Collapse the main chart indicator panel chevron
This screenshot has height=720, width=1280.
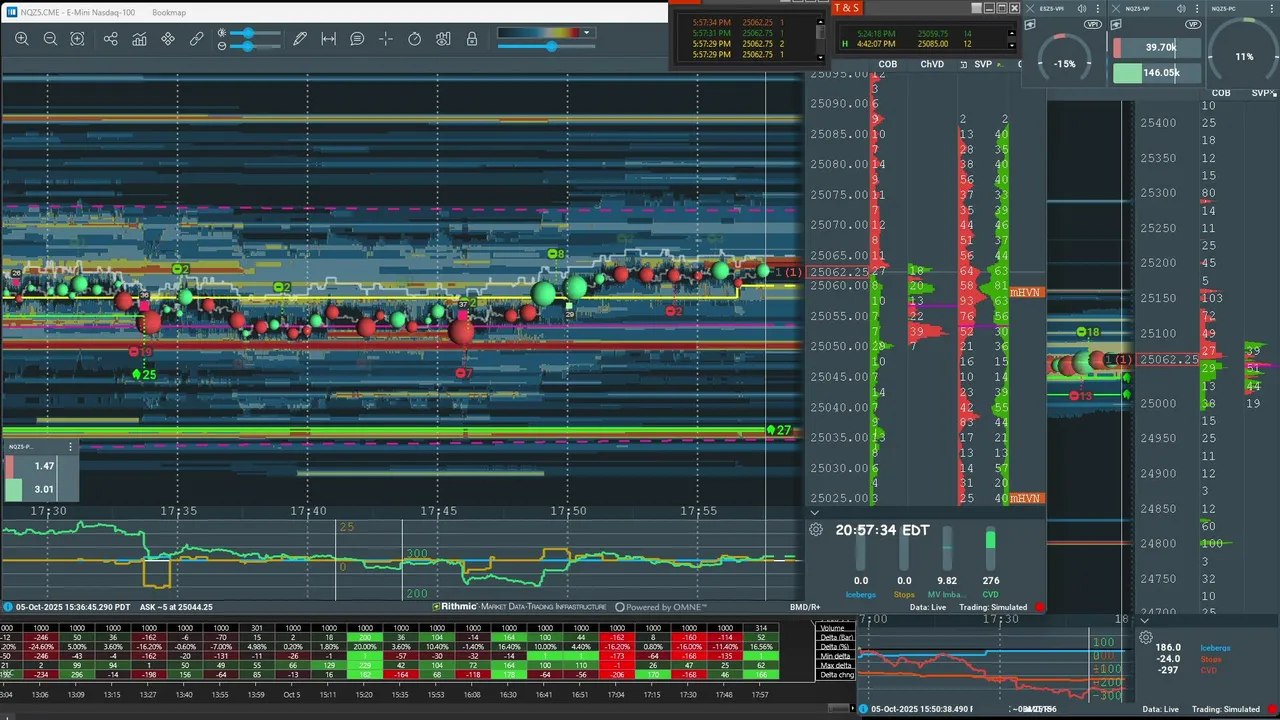814,512
